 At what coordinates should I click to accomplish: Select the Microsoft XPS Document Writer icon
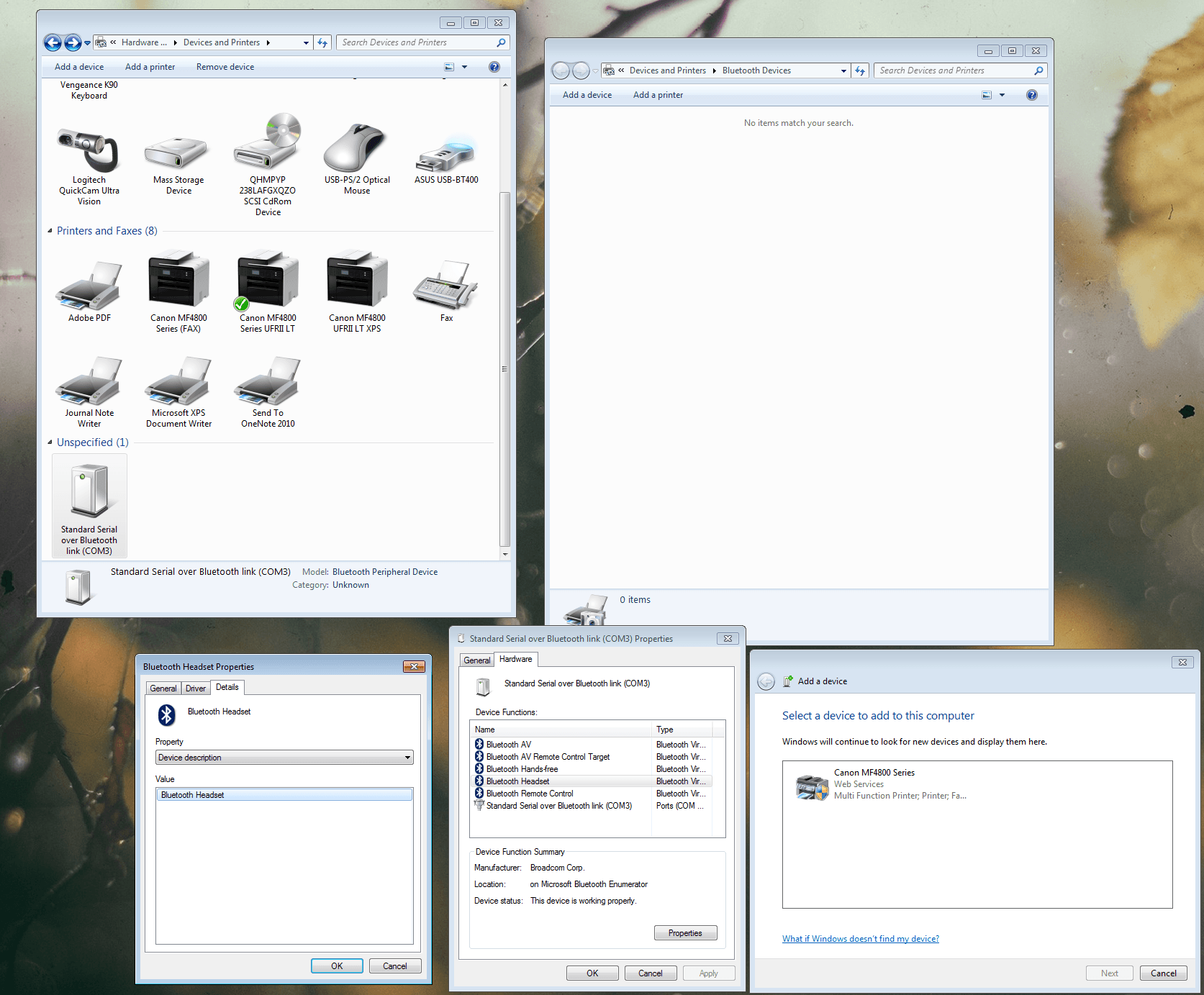coord(178,381)
